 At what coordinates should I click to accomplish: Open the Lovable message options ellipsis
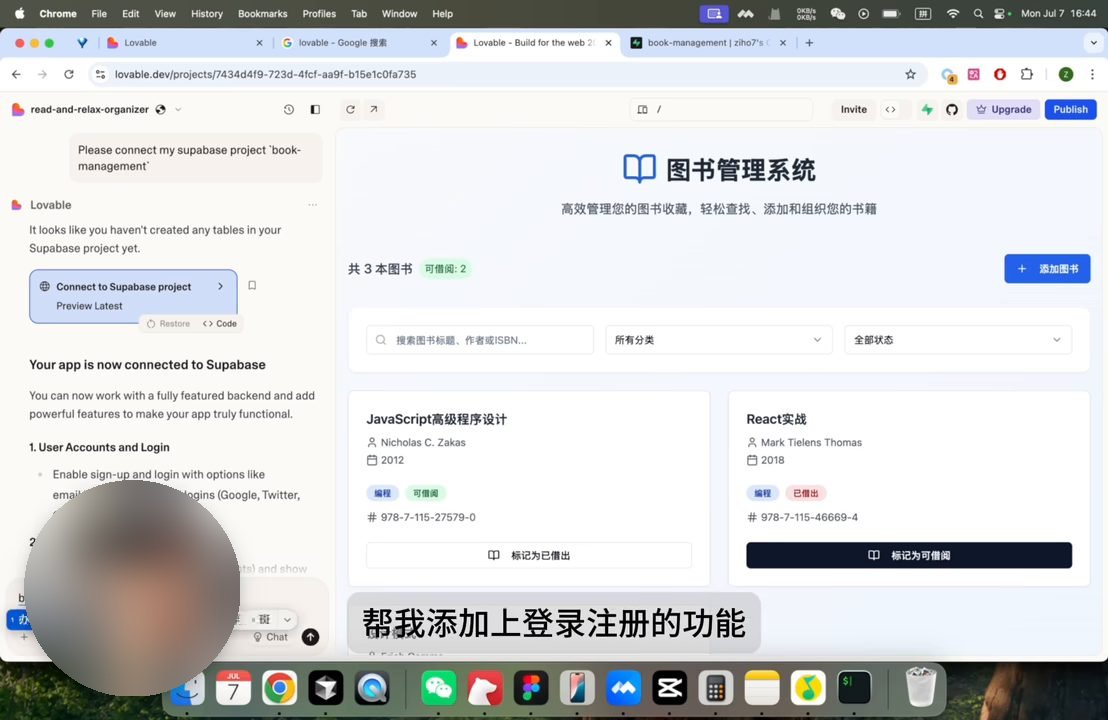[312, 205]
